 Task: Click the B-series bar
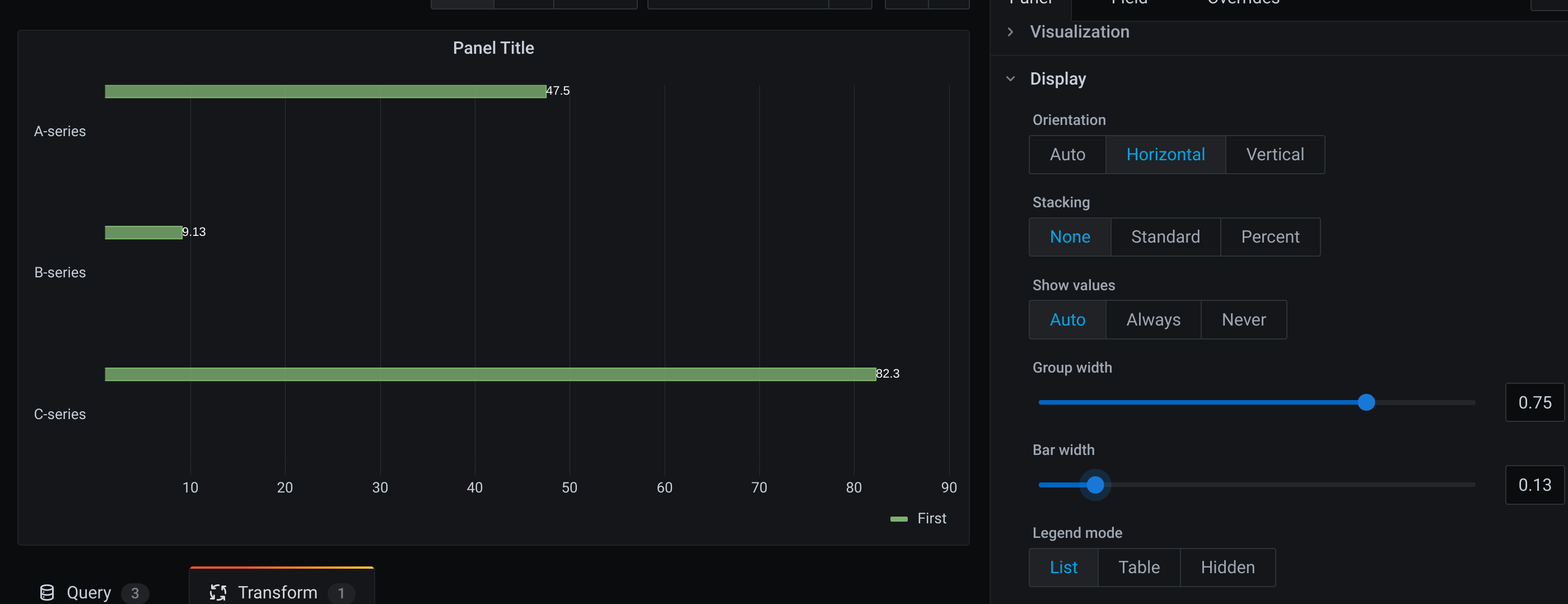[x=143, y=233]
